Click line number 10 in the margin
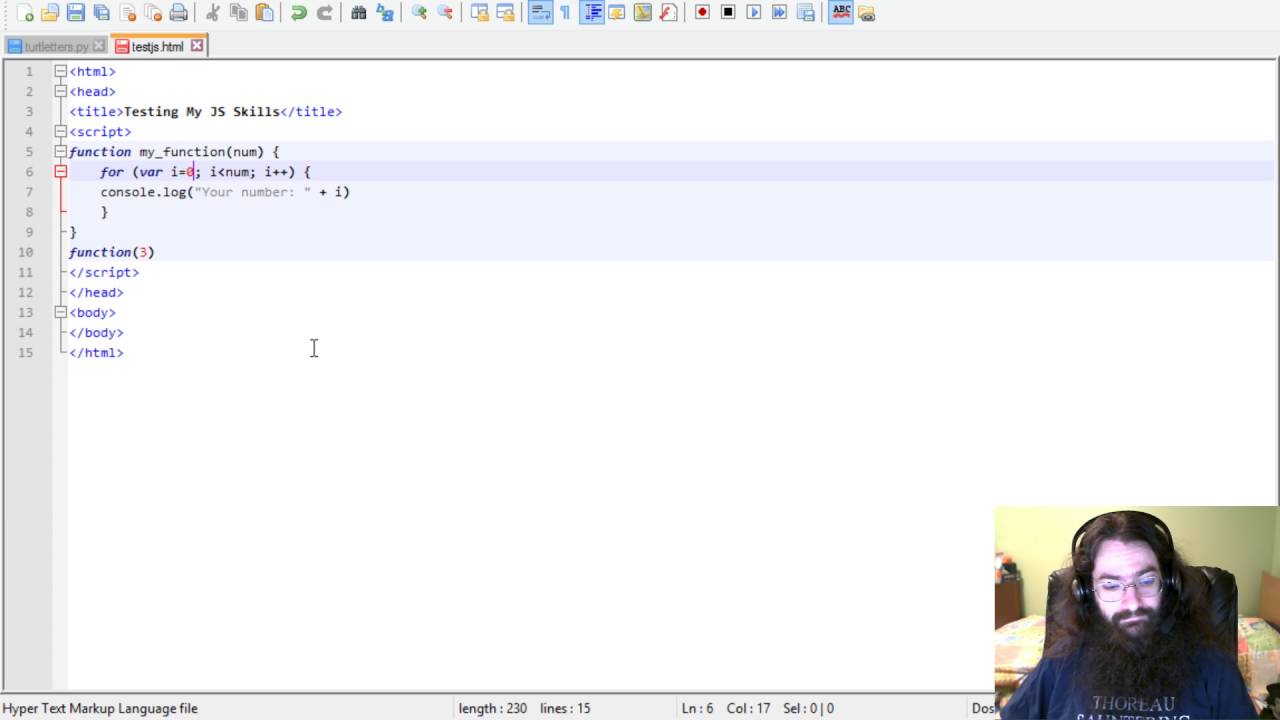The width and height of the screenshot is (1280, 720). pos(25,252)
